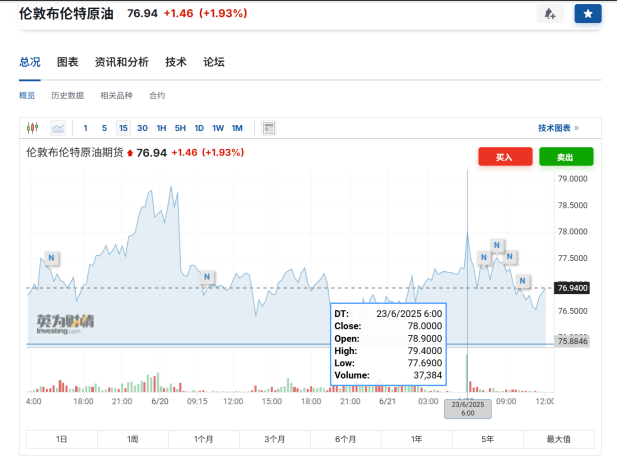Click the 75.8846 price axis label
This screenshot has width=617, height=457.
coord(572,341)
